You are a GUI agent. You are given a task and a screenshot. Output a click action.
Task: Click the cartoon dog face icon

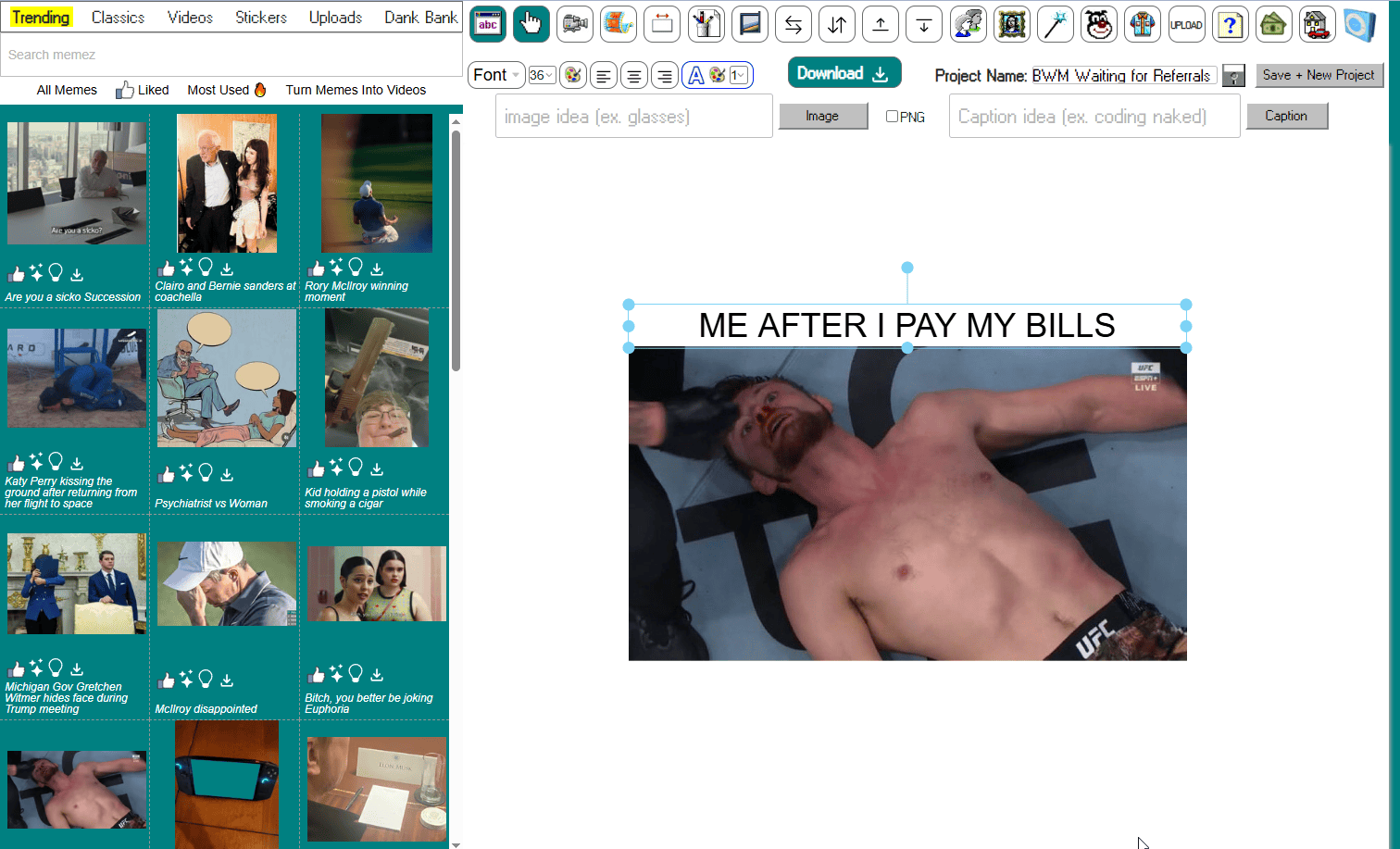[1099, 24]
